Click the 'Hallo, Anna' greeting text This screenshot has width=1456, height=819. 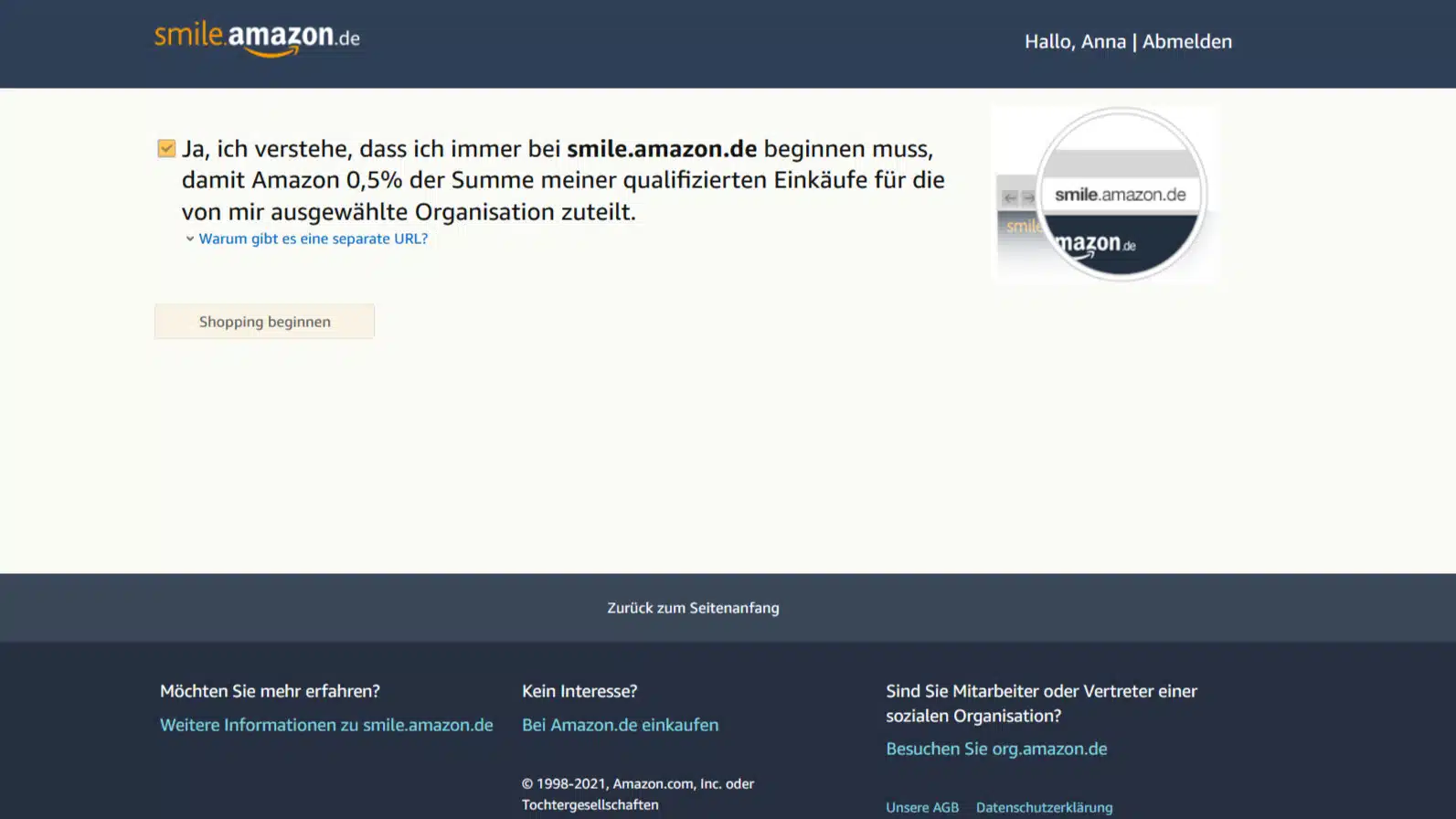(1075, 41)
